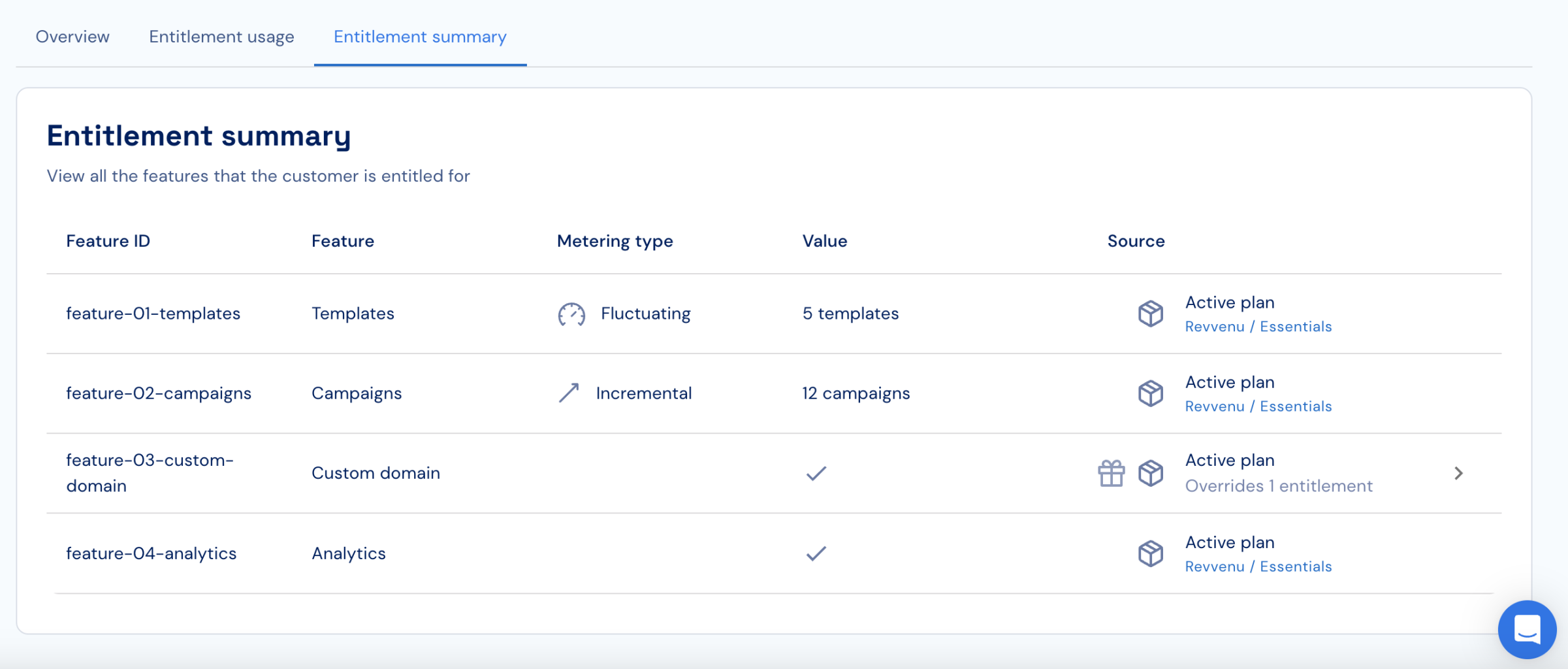Select the Entitlement summary tab
The width and height of the screenshot is (1568, 669).
point(420,37)
